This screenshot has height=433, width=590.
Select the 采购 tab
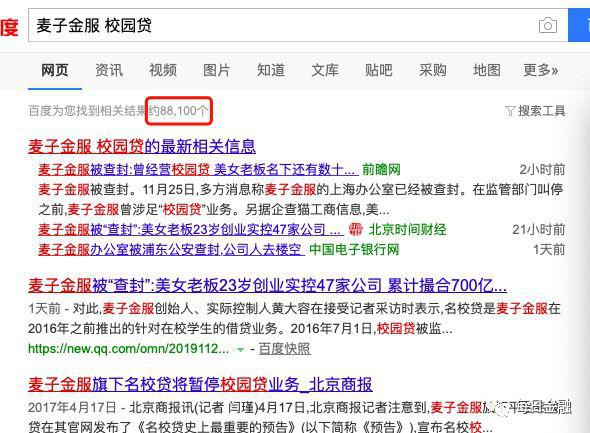[x=433, y=70]
